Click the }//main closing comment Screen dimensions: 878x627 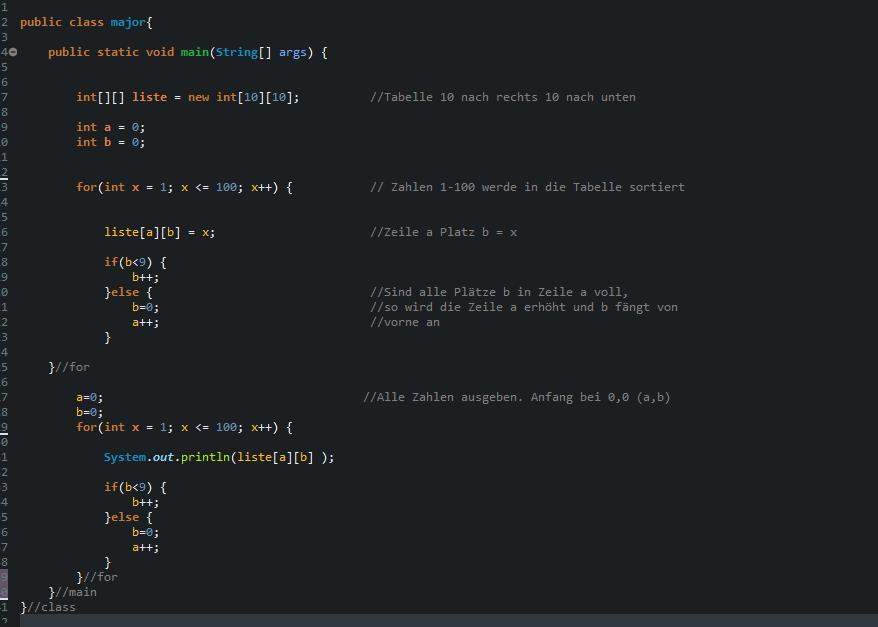[72, 592]
